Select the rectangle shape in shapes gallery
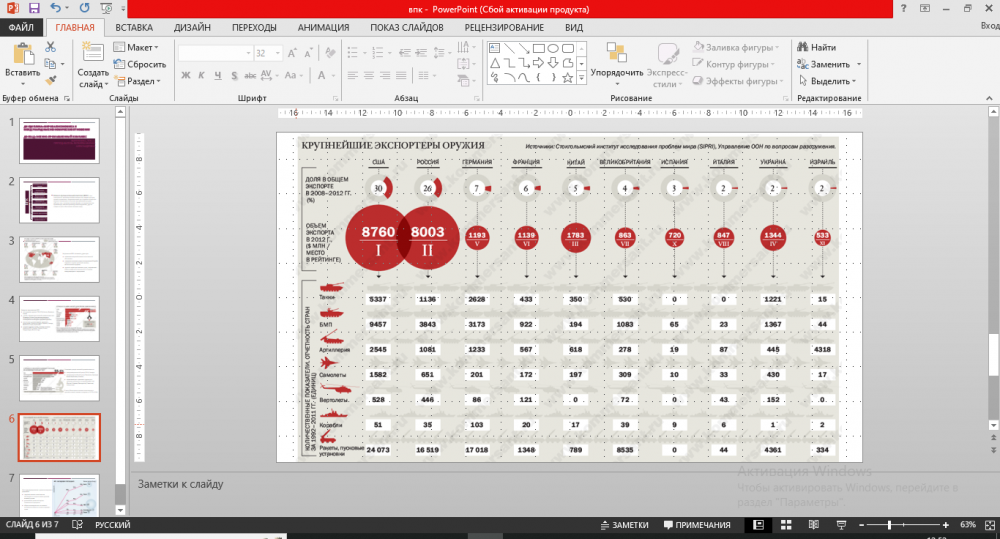This screenshot has width=1000, height=539. [538, 47]
